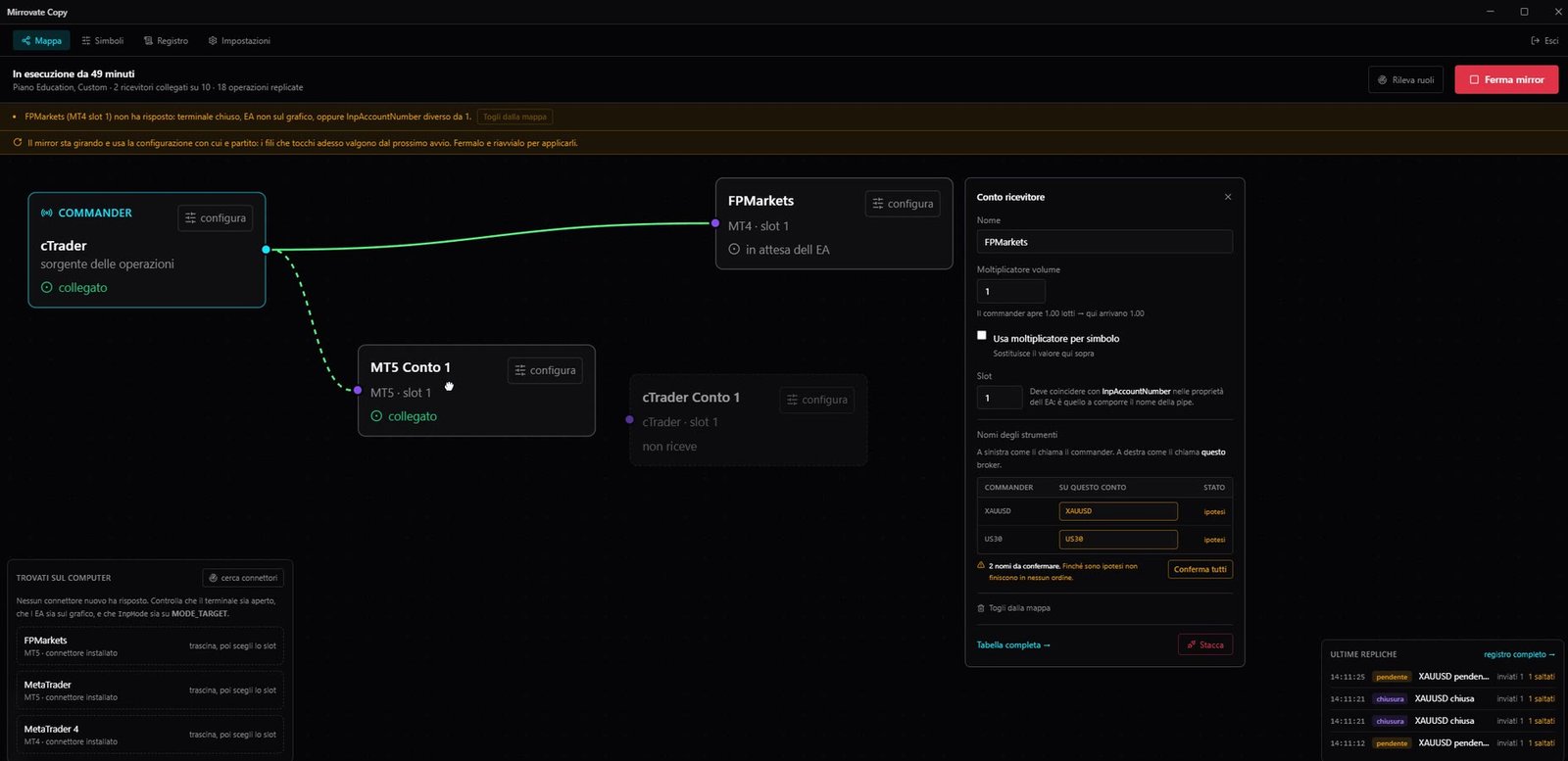The height and width of the screenshot is (761, 1568).
Task: Select the FPMarkets MT5 connector row
Action: coord(150,646)
